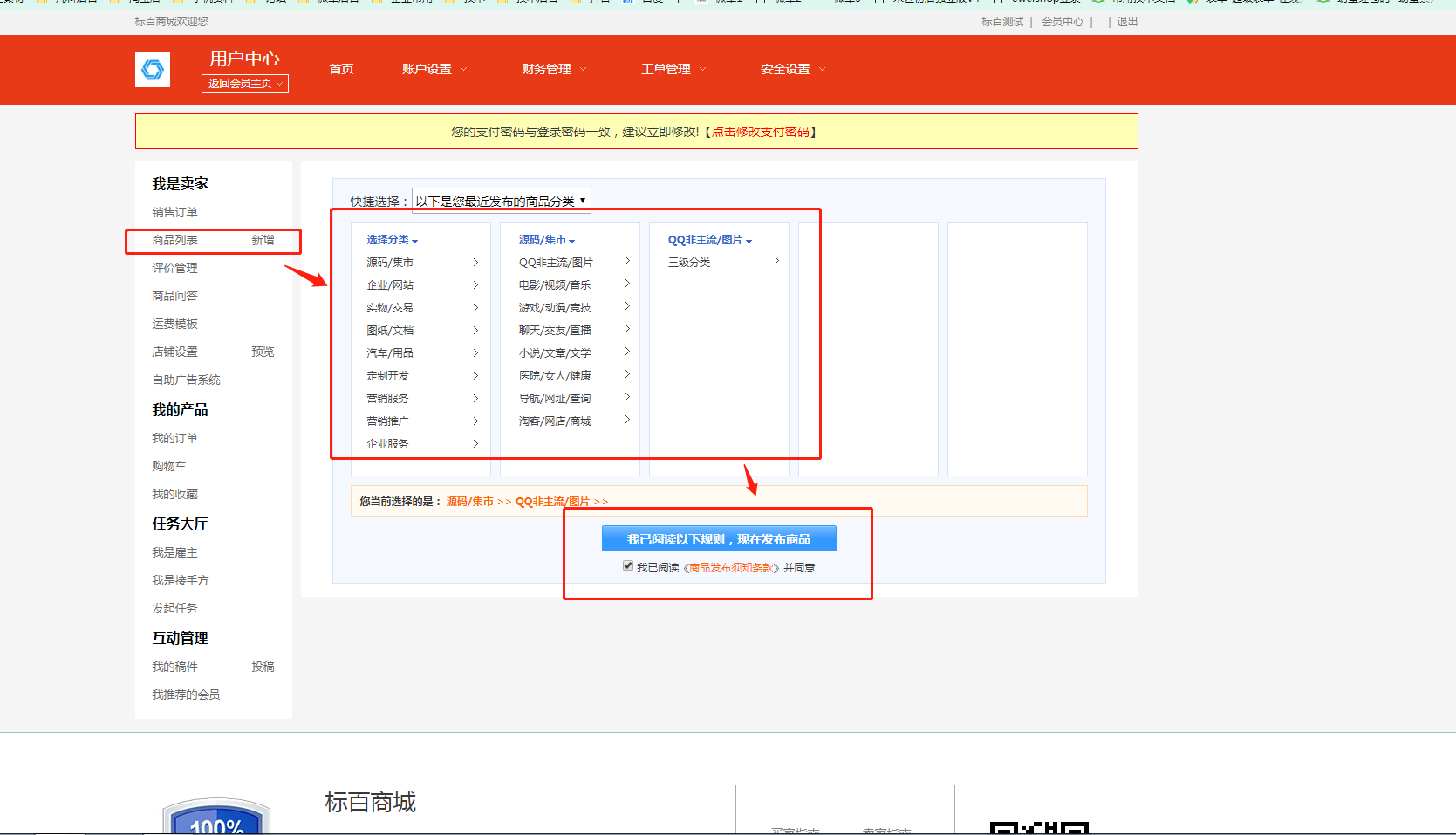The height and width of the screenshot is (835, 1456).
Task: Select 运费模板 in the seller sidebar
Action: tap(174, 324)
